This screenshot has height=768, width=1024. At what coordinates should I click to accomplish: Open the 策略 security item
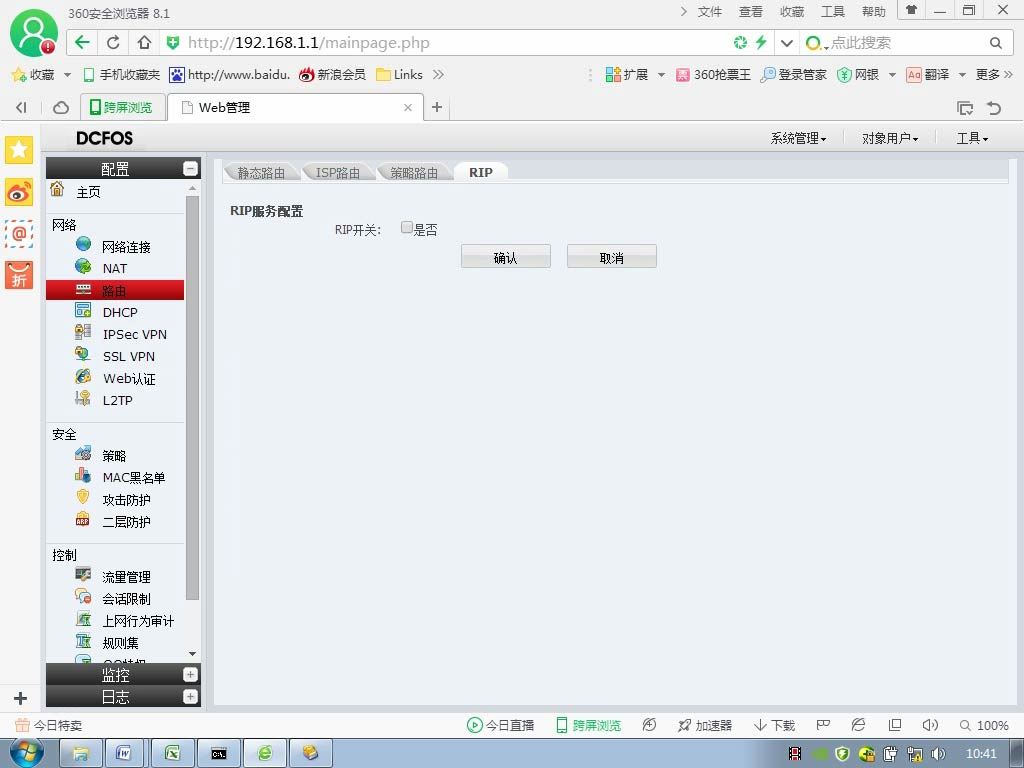114,455
